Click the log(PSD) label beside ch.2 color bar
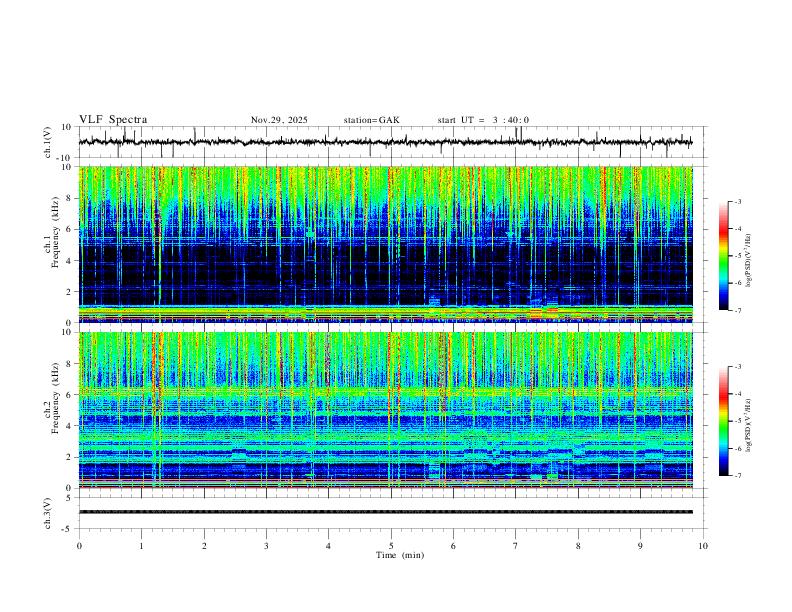Screen dimensions: 792x612 (x=749, y=425)
